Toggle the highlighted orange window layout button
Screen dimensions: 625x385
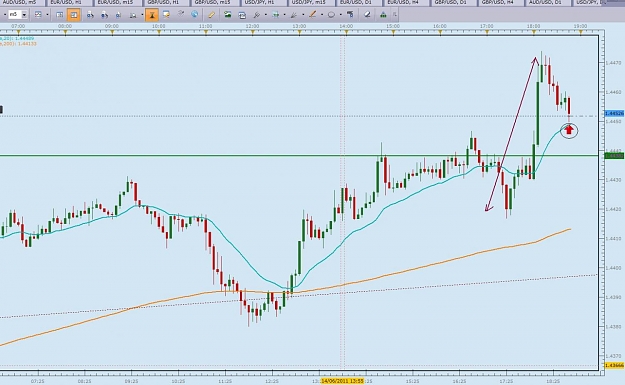click(x=74, y=15)
